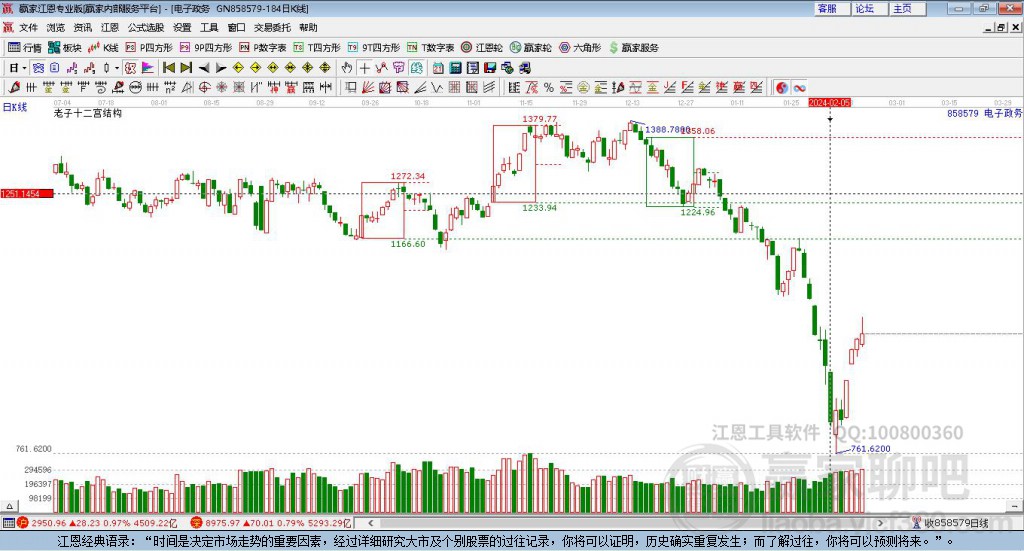Launch the 江恩轮 Gann wheel

[x=482, y=48]
